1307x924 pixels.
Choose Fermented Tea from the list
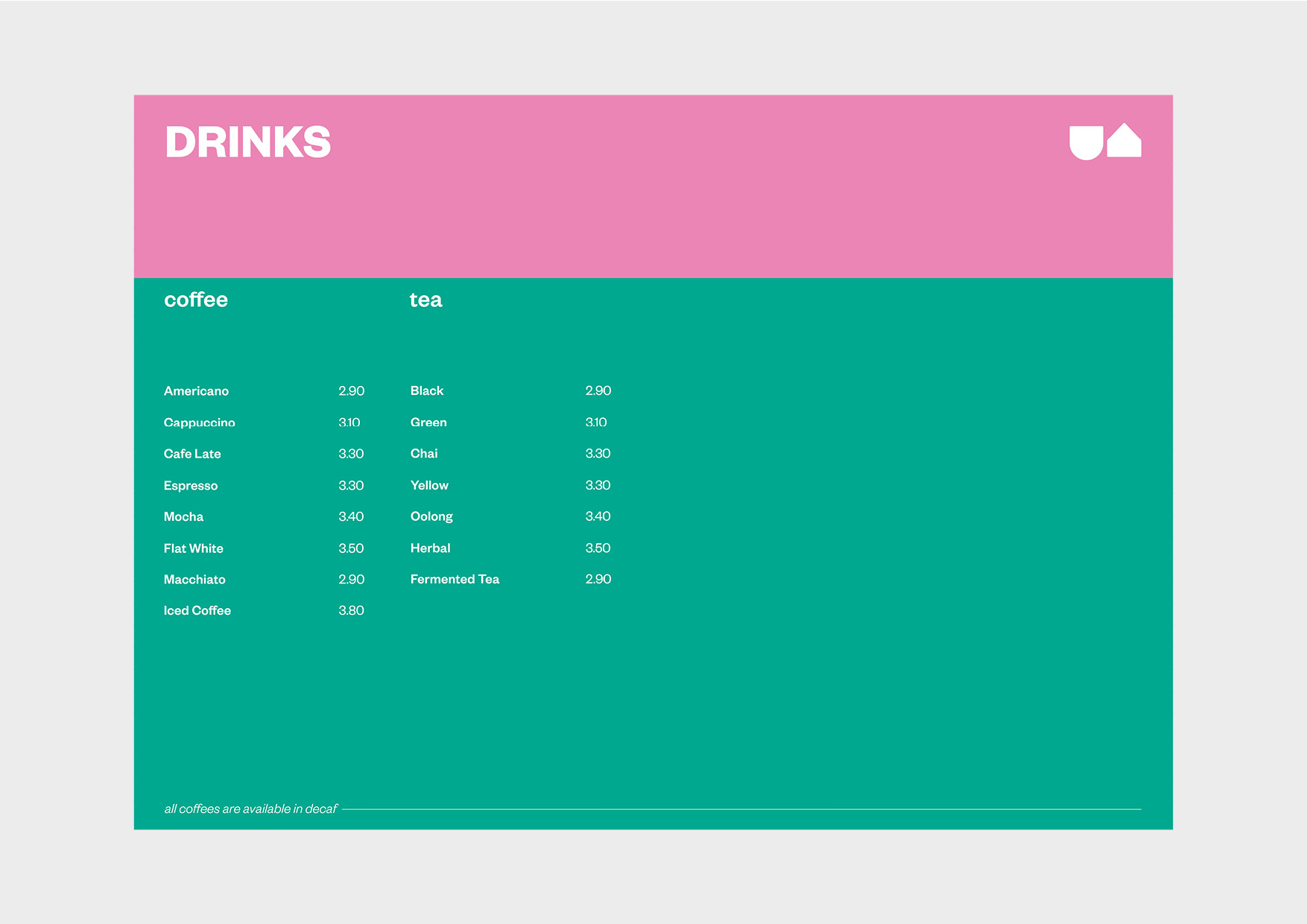tap(455, 580)
